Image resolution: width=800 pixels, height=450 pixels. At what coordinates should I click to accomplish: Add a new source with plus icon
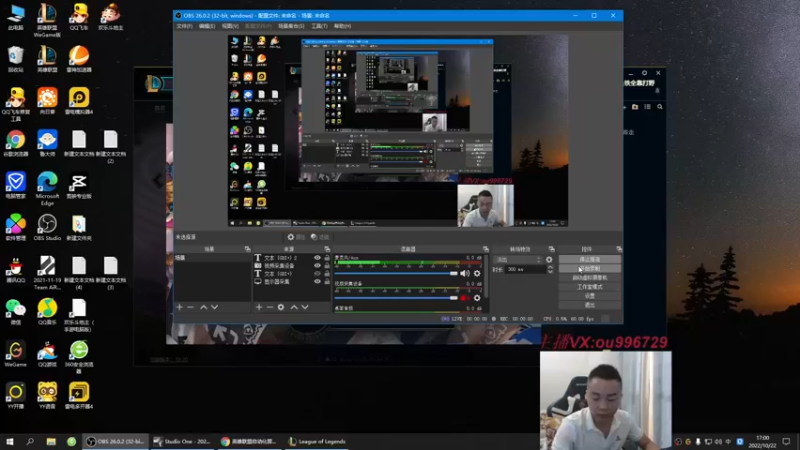point(258,307)
